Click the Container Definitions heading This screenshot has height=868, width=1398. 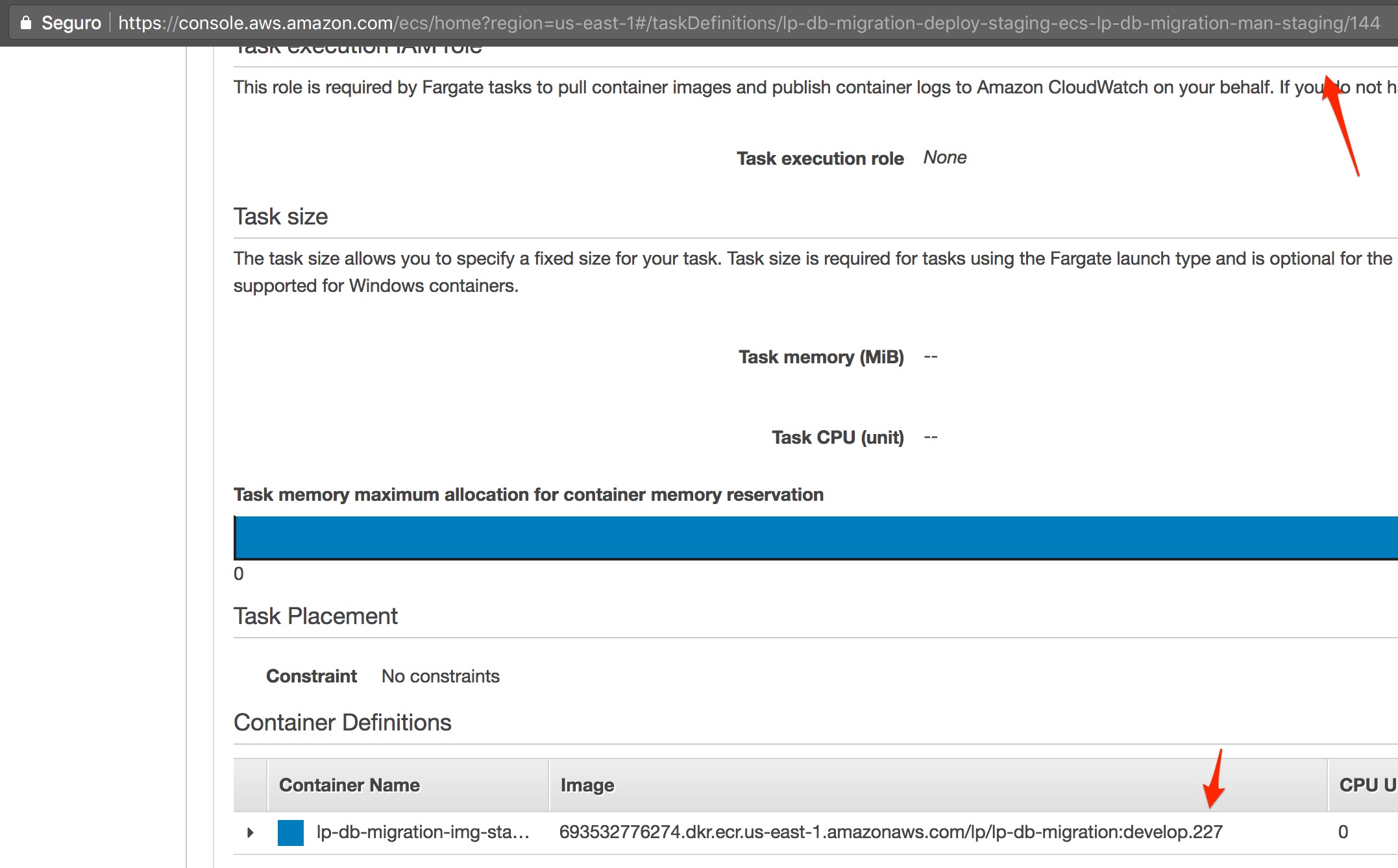tap(343, 722)
